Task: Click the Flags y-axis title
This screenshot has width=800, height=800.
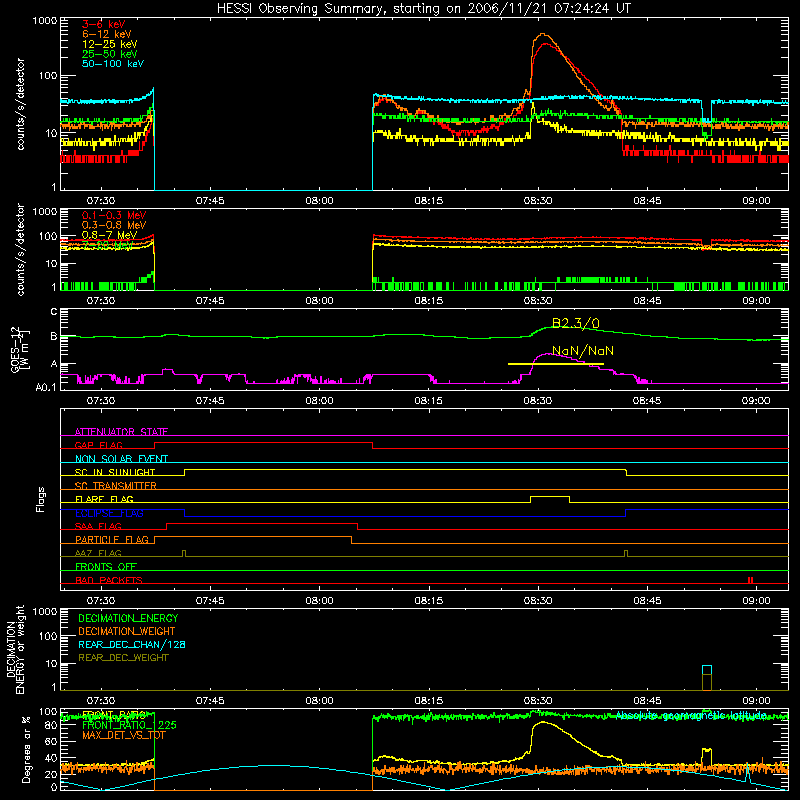Action: click(40, 499)
